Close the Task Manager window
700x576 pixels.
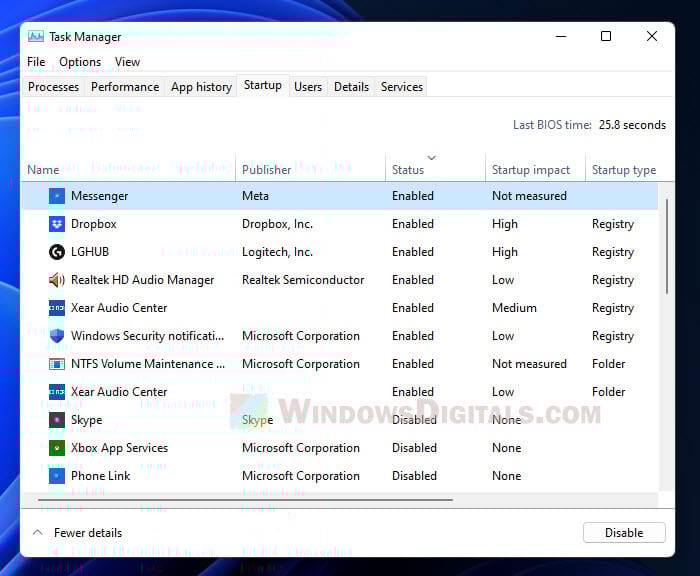tap(652, 36)
